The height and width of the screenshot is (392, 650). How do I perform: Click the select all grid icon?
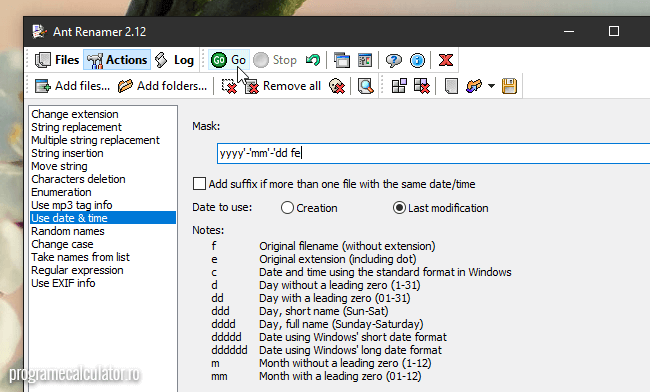pyautogui.click(x=399, y=86)
